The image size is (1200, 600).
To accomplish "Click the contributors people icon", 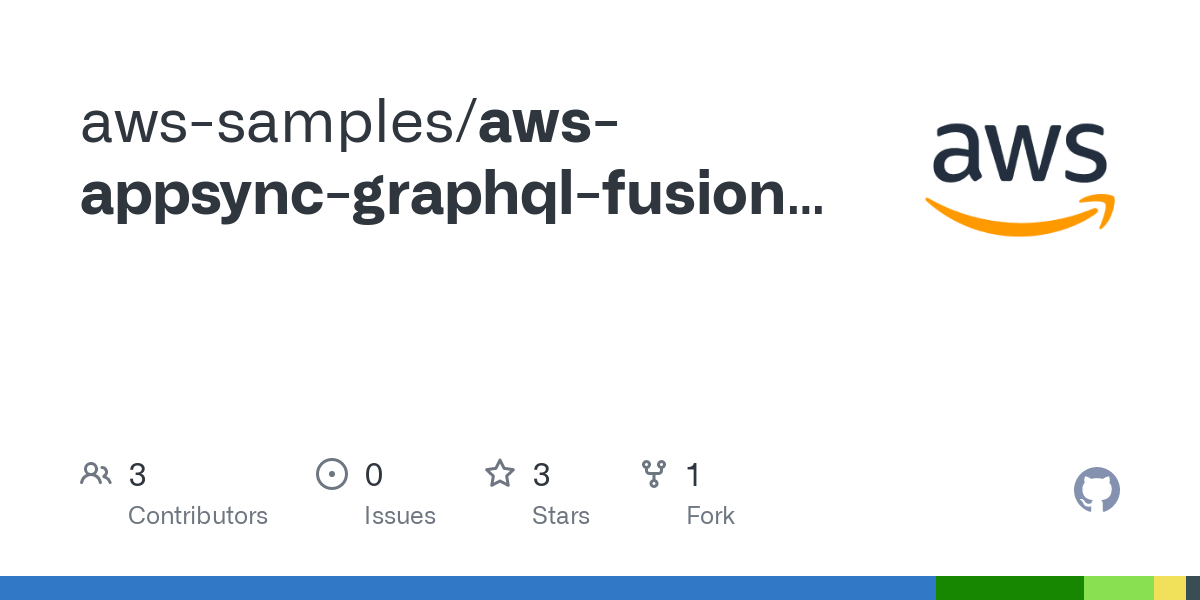I will click(x=96, y=474).
